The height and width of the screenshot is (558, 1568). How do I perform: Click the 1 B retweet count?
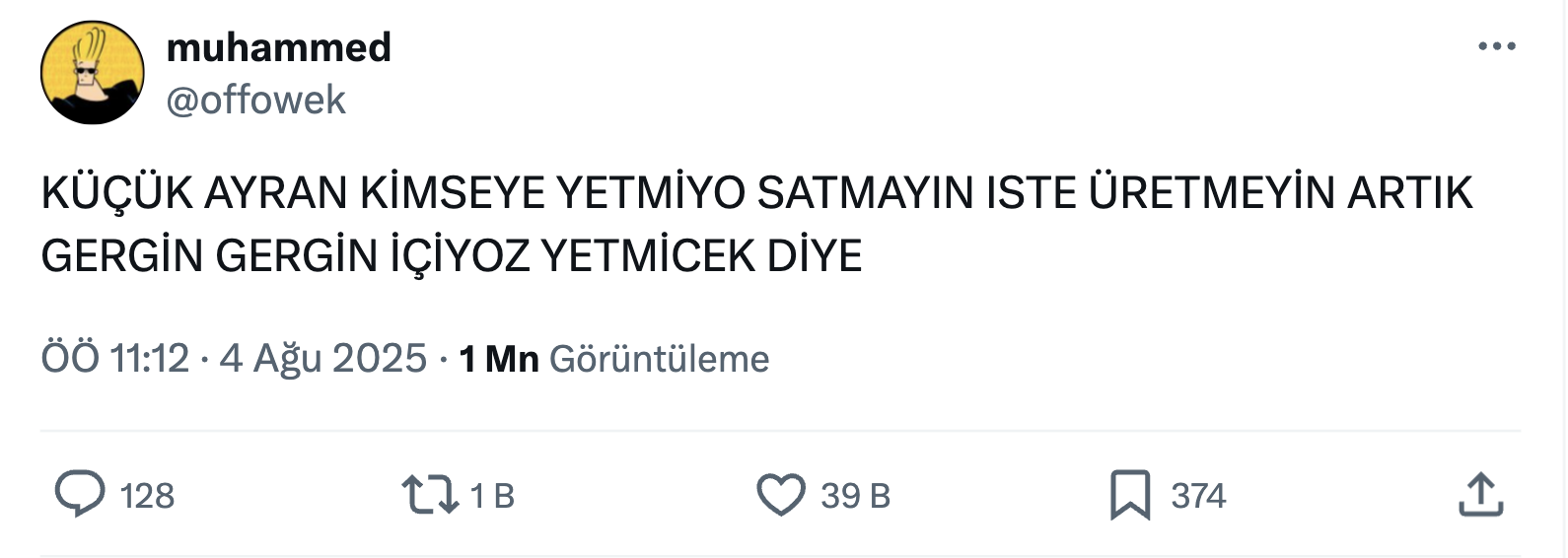(x=493, y=496)
